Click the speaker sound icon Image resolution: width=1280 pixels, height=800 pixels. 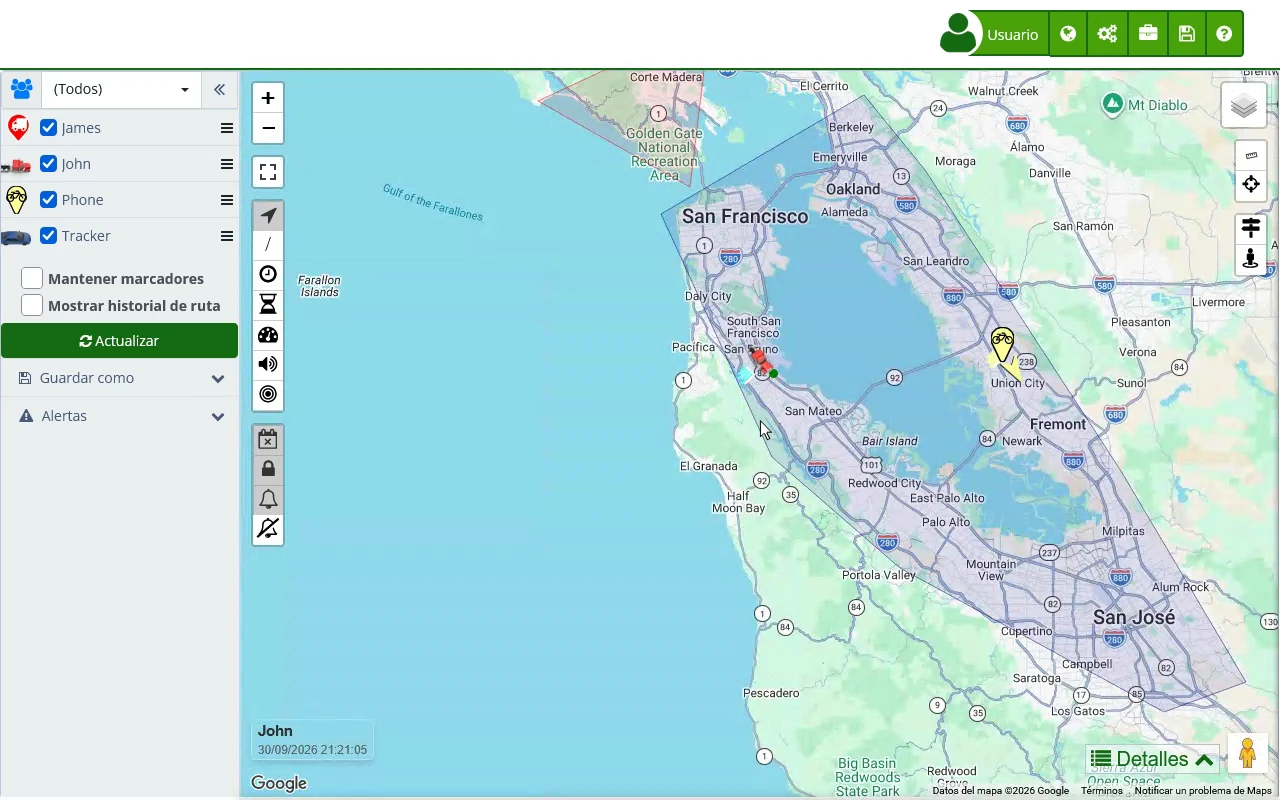pyautogui.click(x=268, y=365)
